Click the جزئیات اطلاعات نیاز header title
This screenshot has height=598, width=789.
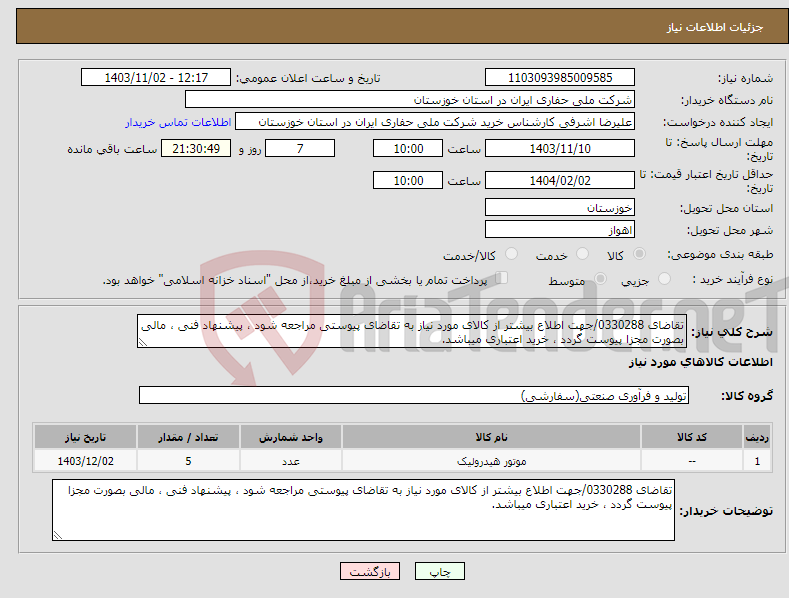click(x=715, y=27)
